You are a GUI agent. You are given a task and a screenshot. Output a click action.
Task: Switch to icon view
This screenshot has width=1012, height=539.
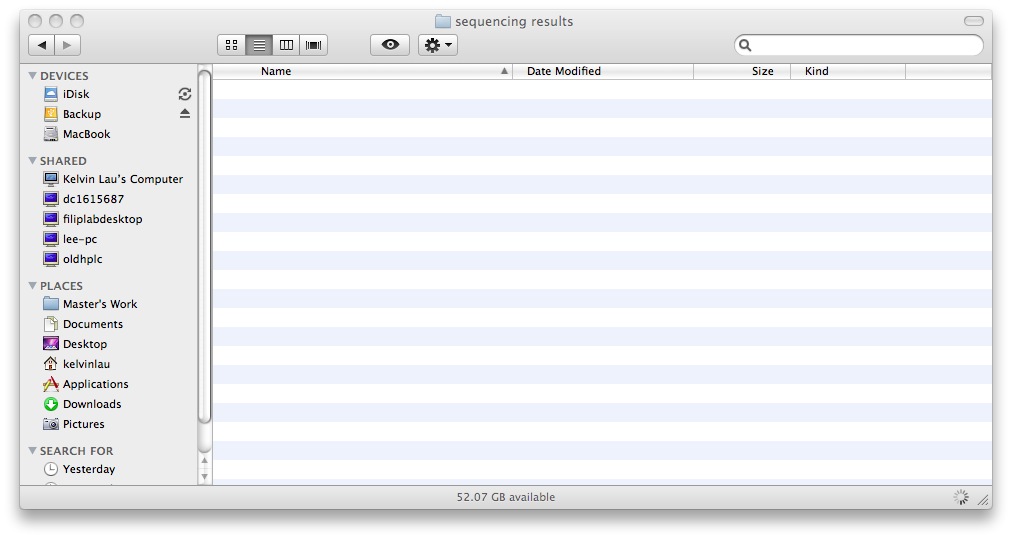232,45
